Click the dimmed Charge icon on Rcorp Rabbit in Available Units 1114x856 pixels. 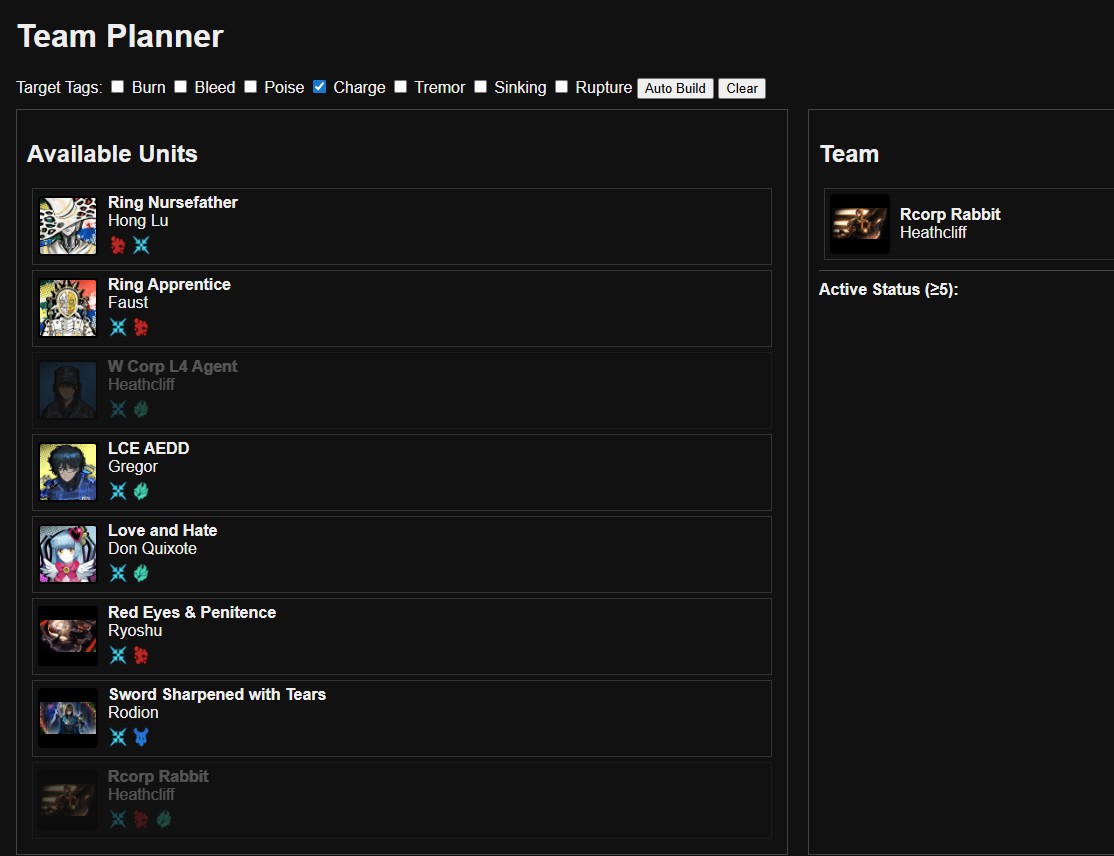118,819
